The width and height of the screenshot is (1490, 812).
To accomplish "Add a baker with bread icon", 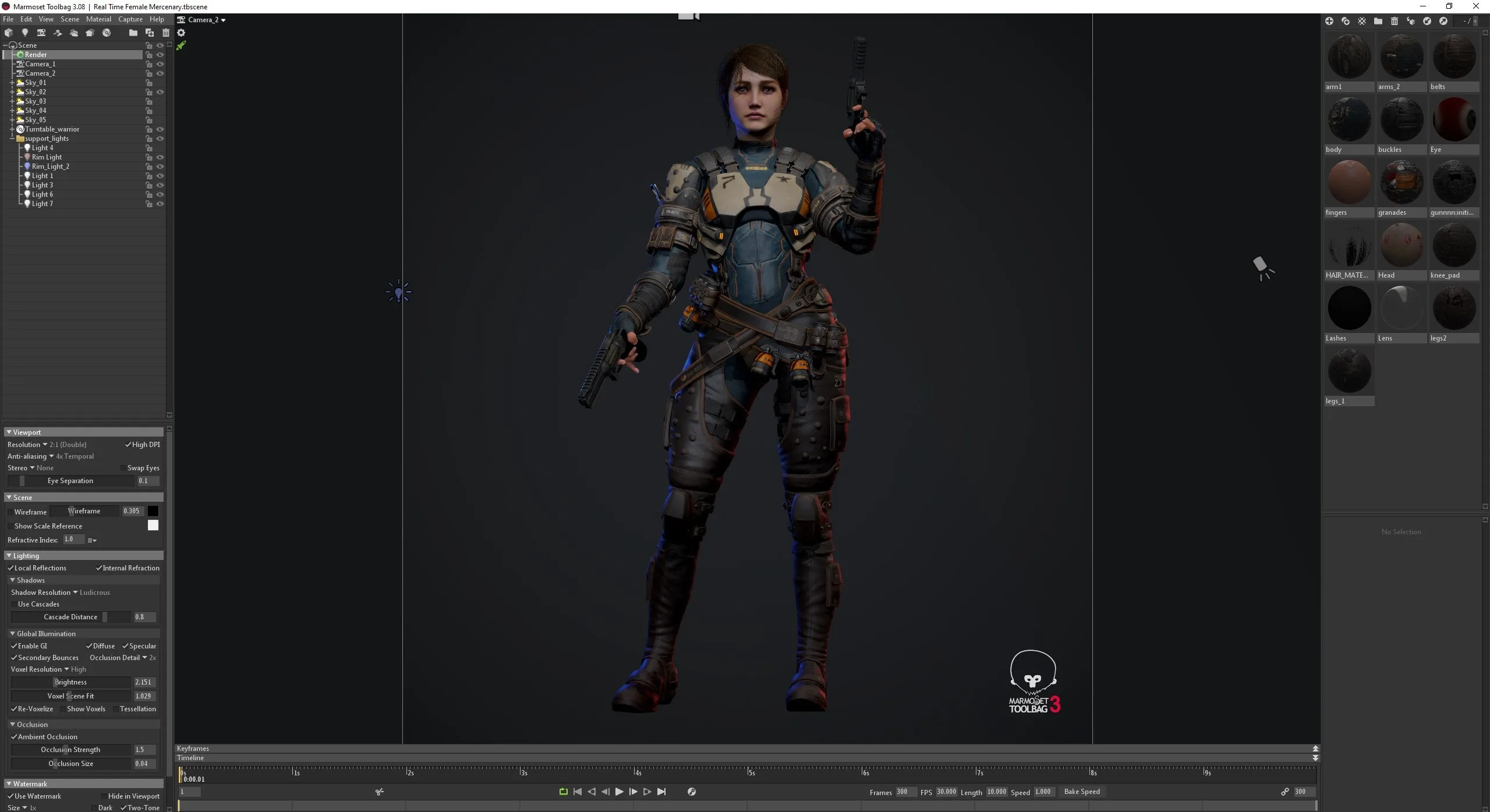I will tap(90, 33).
